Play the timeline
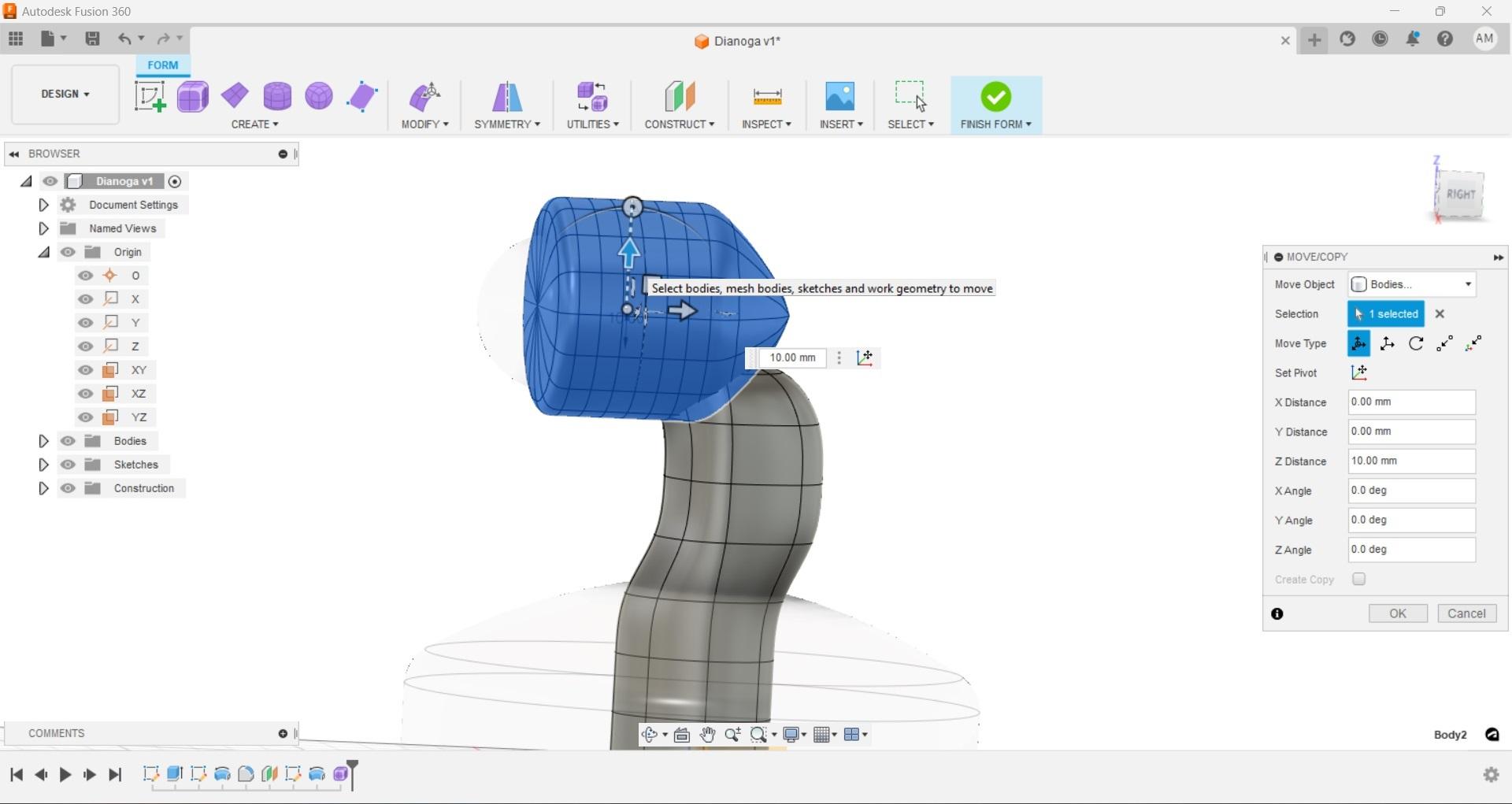 (65, 775)
